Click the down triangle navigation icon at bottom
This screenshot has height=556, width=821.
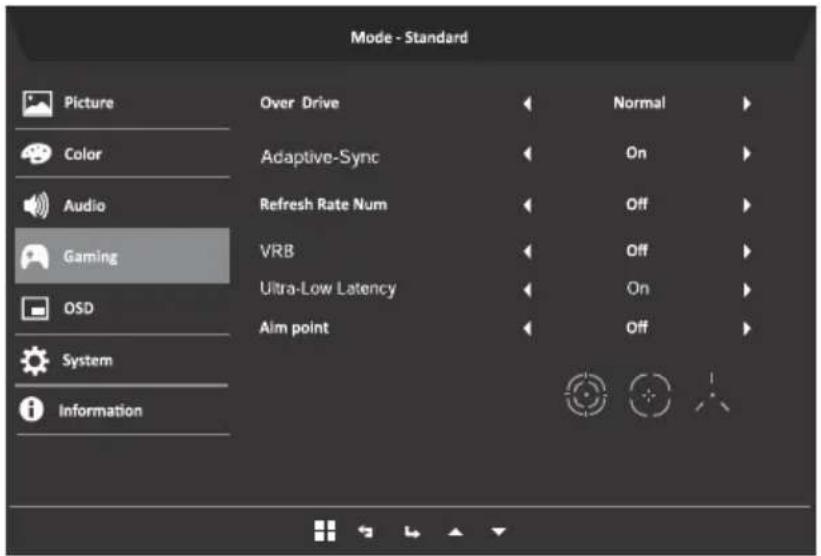click(498, 531)
